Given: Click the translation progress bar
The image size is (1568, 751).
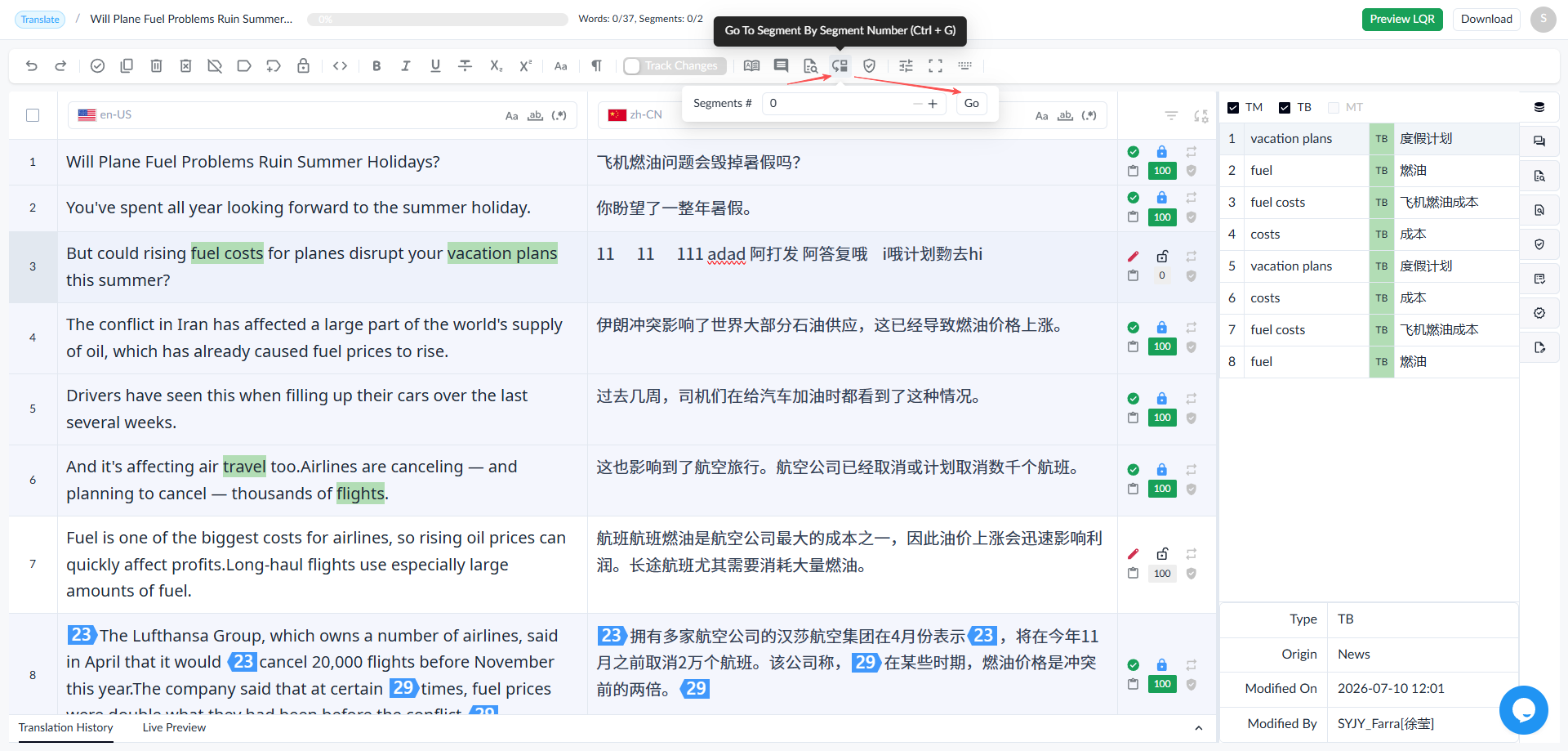Looking at the screenshot, I should (x=438, y=20).
